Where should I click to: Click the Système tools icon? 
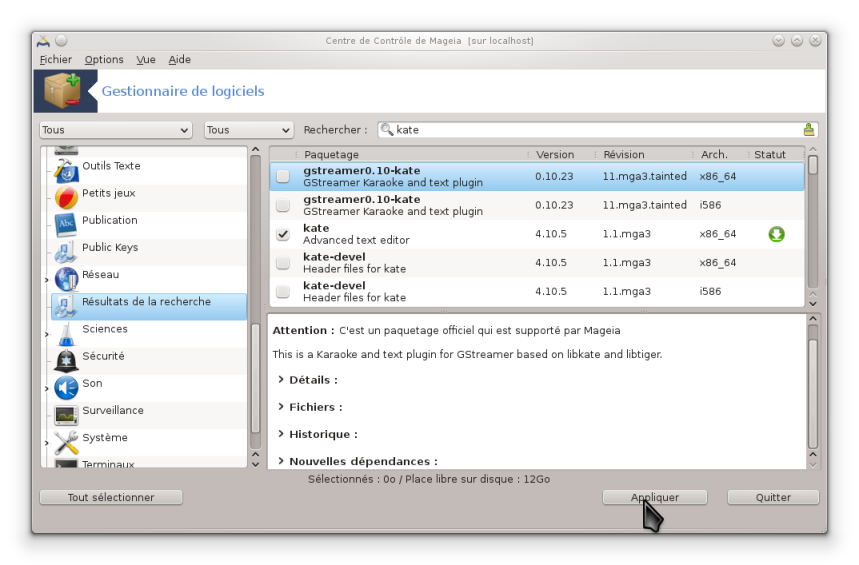click(66, 442)
